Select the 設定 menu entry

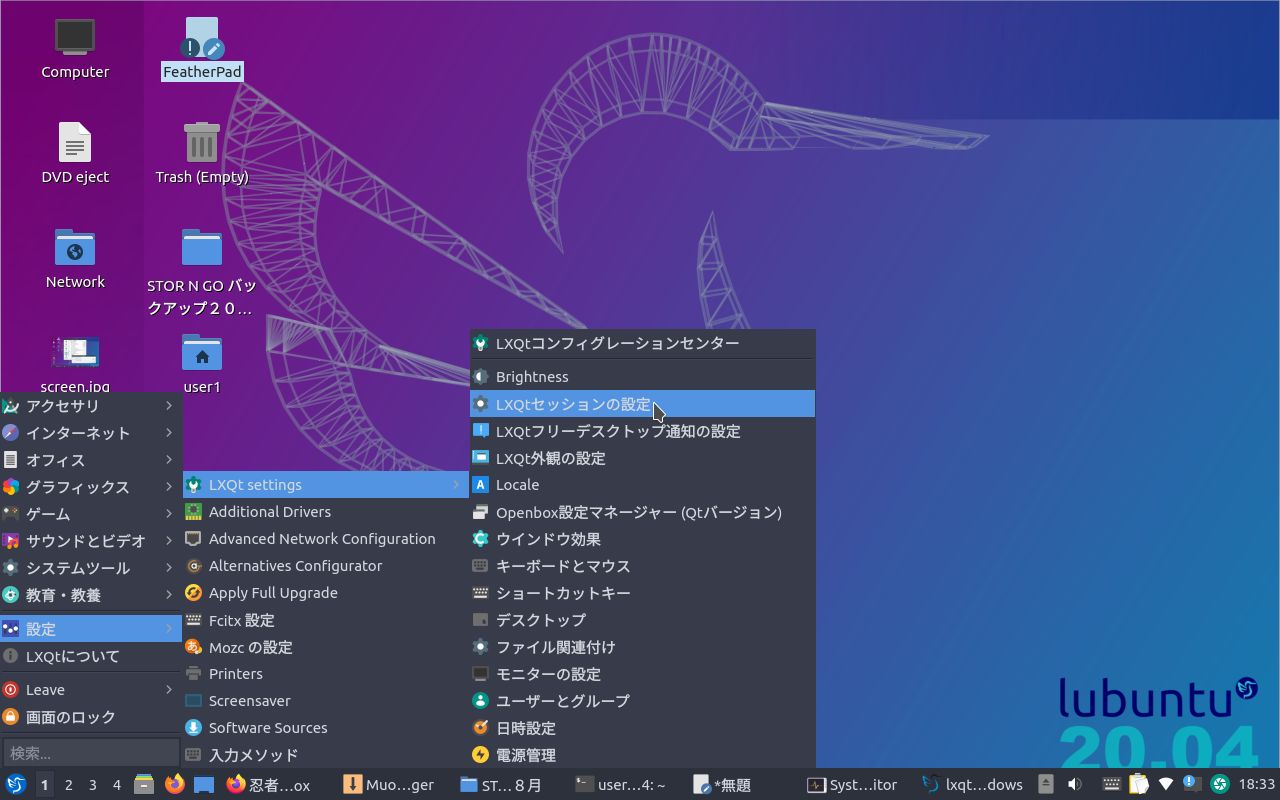pyautogui.click(x=91, y=628)
